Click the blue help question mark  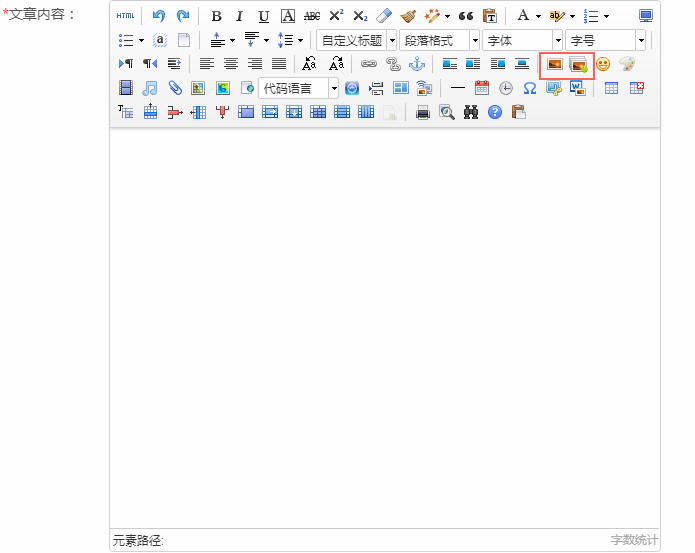[495, 113]
